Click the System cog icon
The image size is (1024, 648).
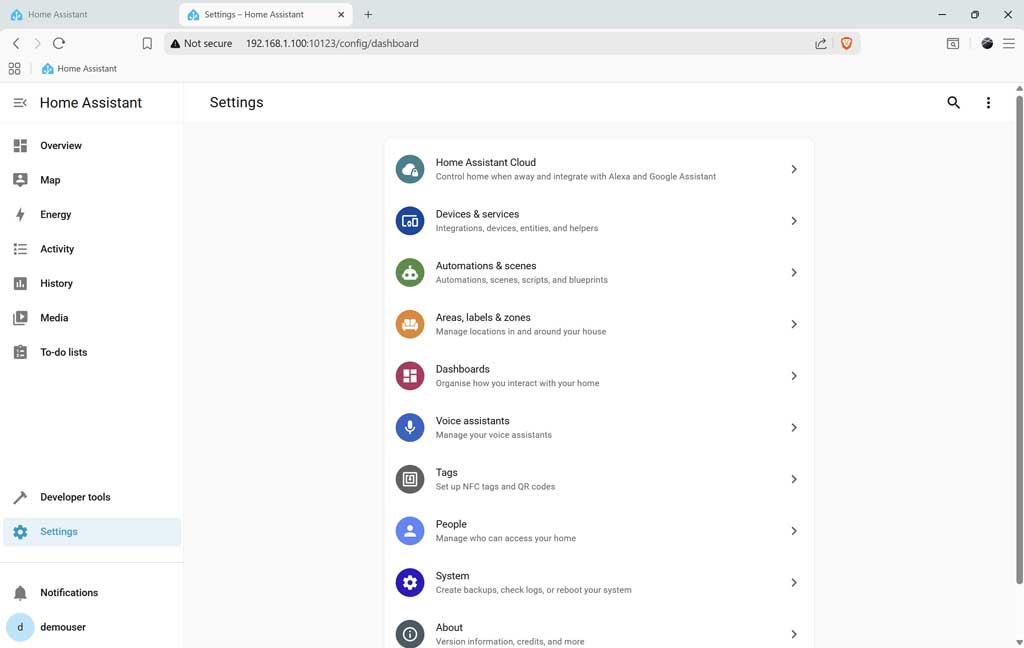point(410,582)
